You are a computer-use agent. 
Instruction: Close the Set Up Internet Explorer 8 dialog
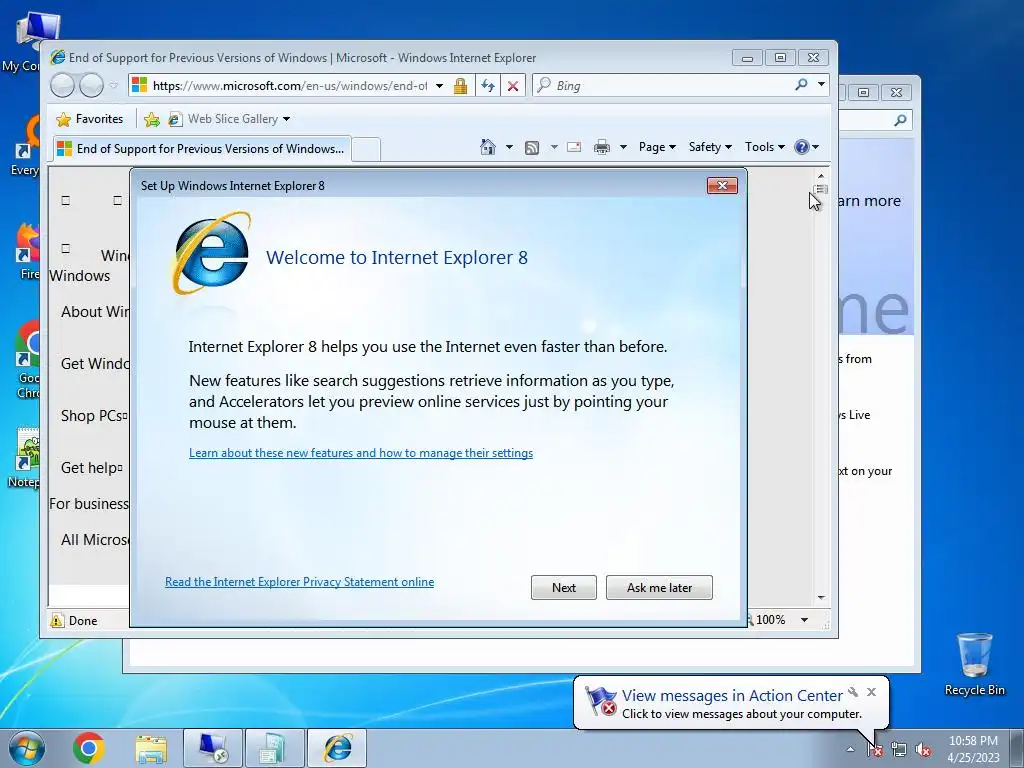tap(722, 185)
